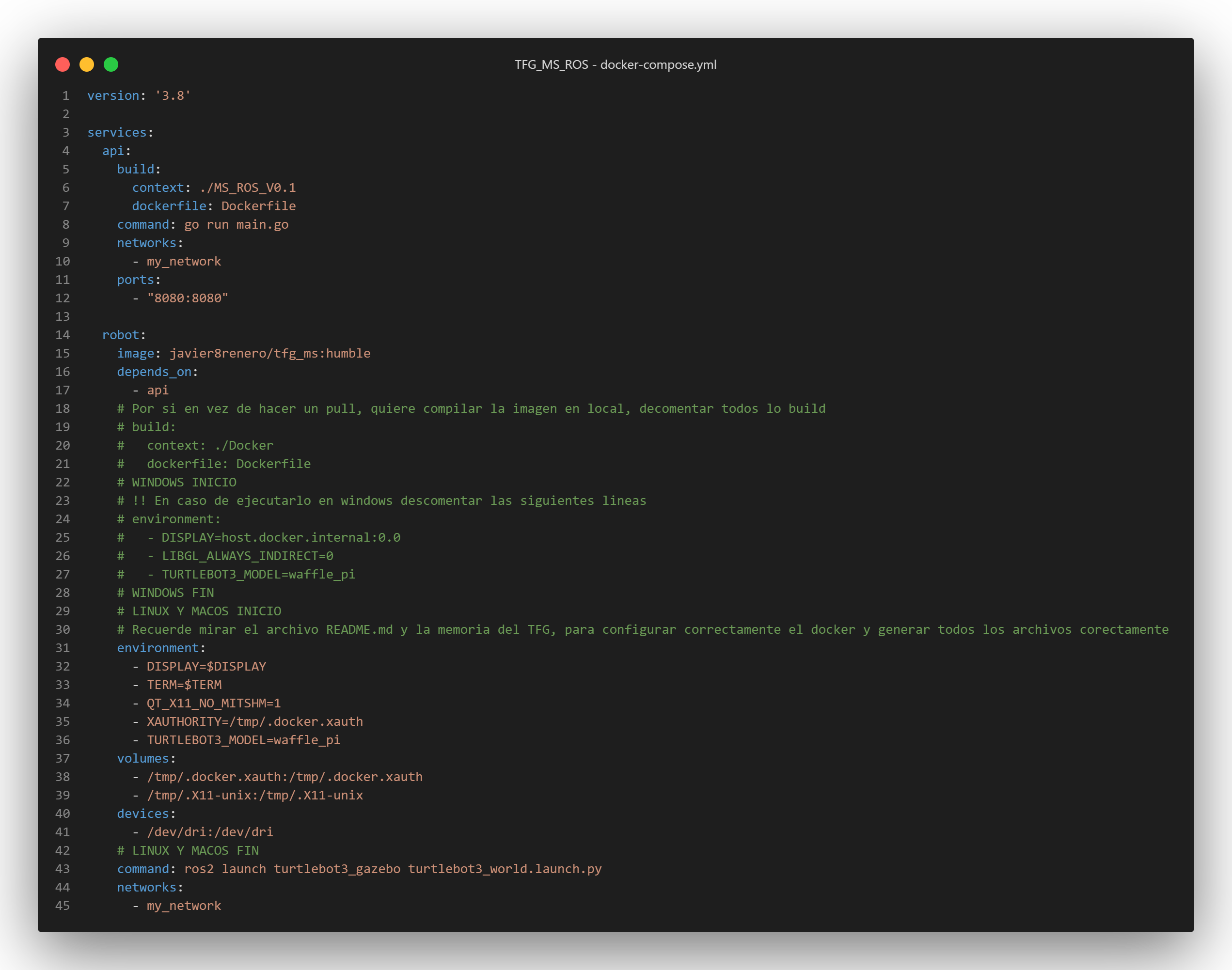Click the volumes key on line 37

[x=143, y=758]
